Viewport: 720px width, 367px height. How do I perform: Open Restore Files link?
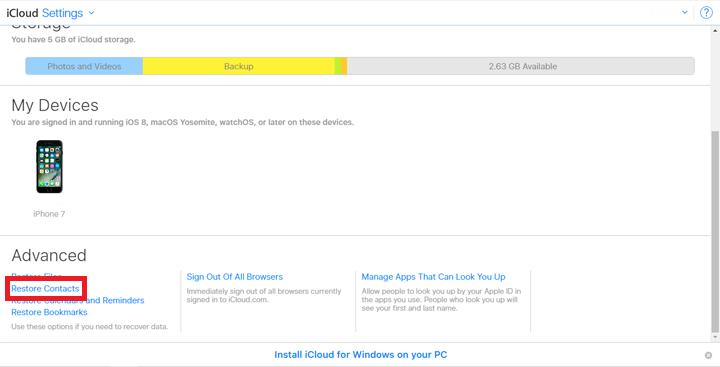point(36,276)
